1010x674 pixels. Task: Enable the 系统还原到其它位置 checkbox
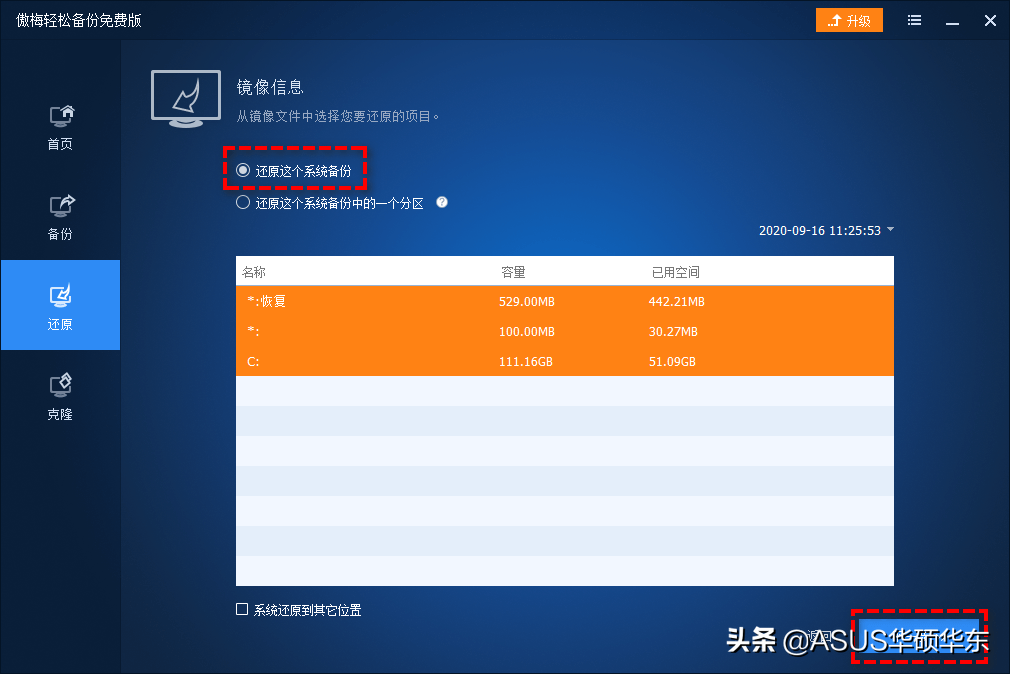[243, 607]
